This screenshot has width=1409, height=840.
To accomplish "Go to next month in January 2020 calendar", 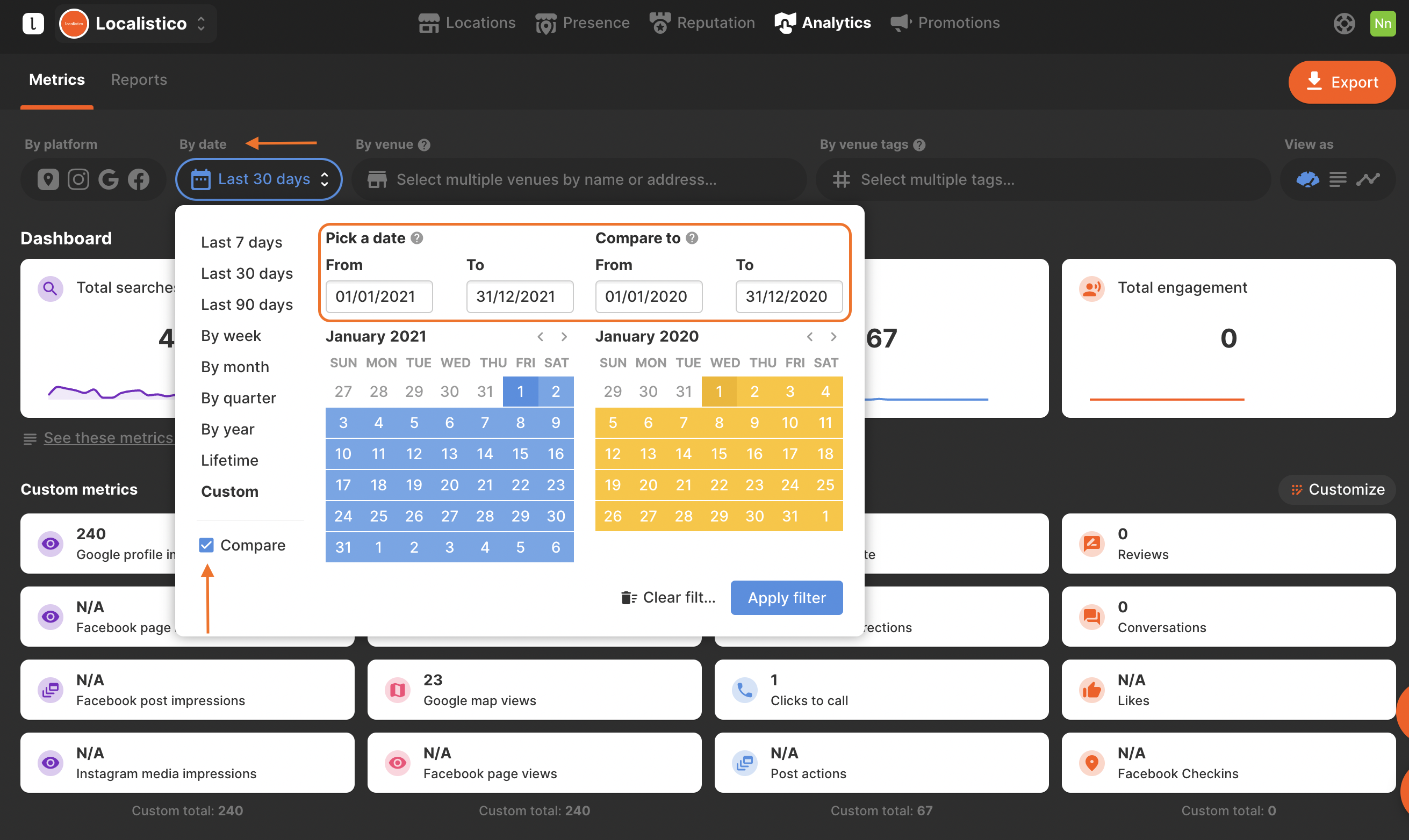I will (x=833, y=337).
